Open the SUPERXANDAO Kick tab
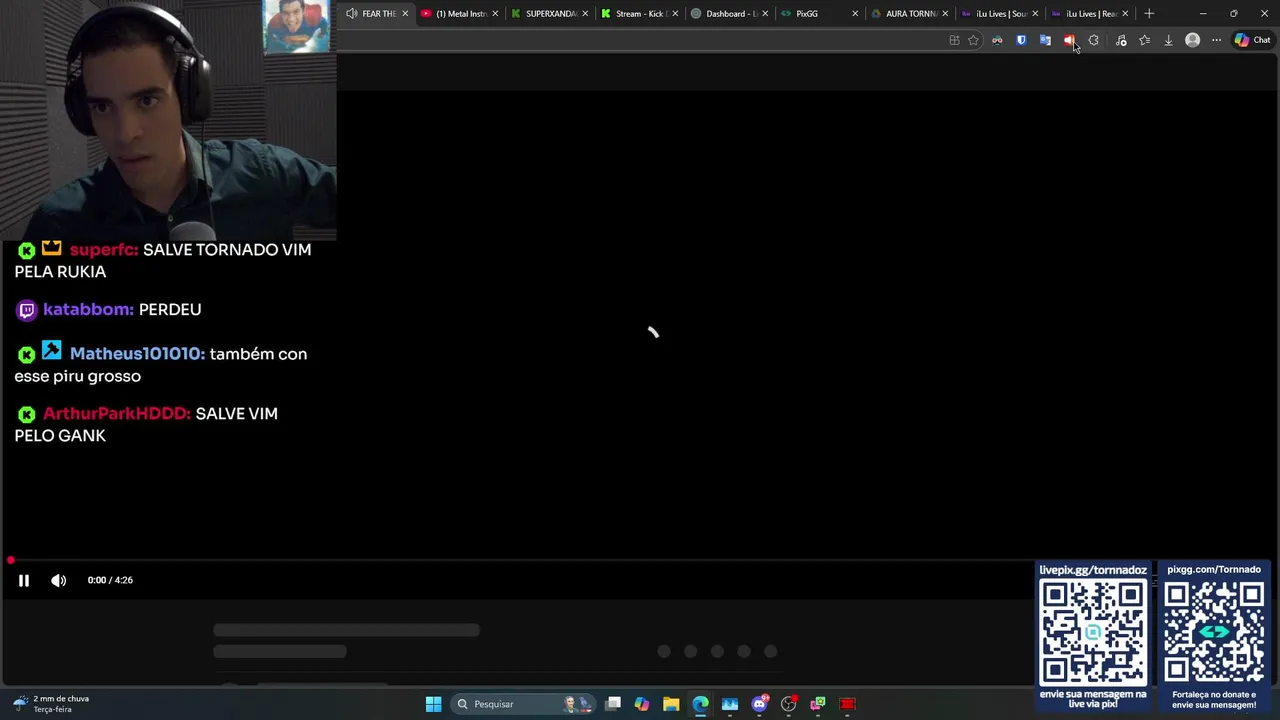 (x=551, y=14)
